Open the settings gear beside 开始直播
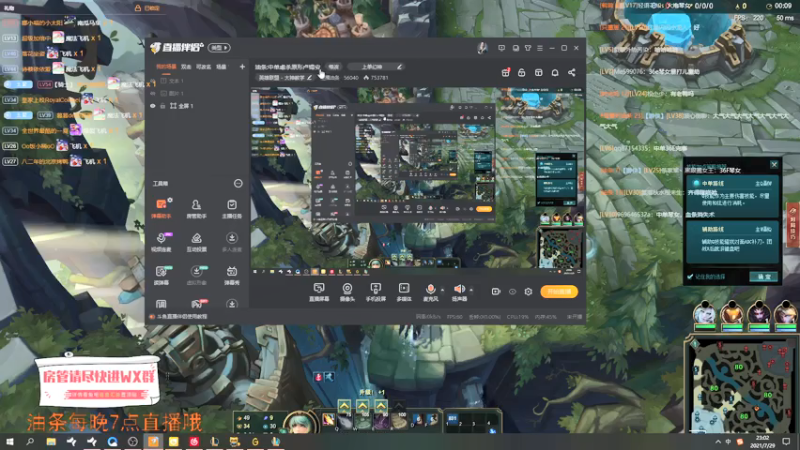This screenshot has height=450, width=800. (528, 292)
